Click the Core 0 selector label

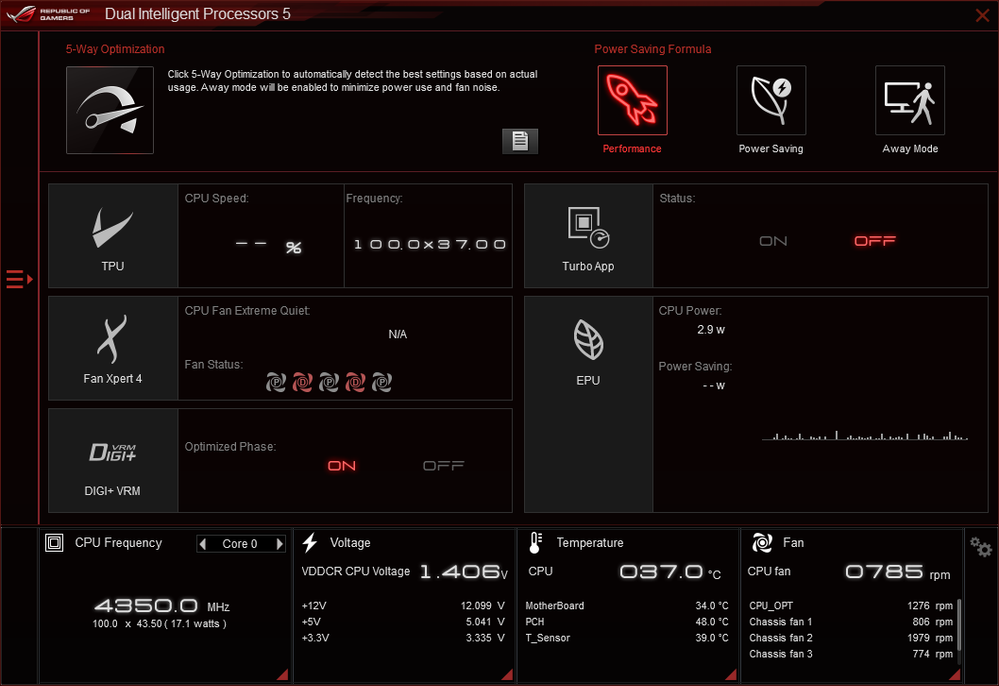click(x=240, y=544)
